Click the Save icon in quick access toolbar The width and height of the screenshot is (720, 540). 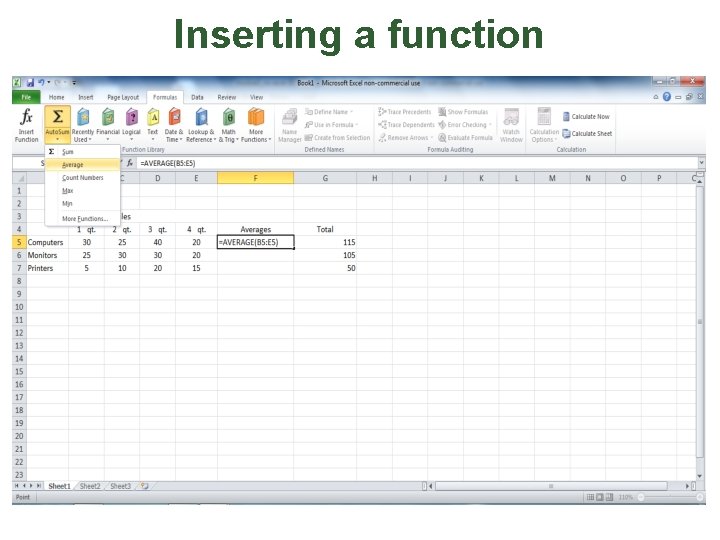coord(30,83)
